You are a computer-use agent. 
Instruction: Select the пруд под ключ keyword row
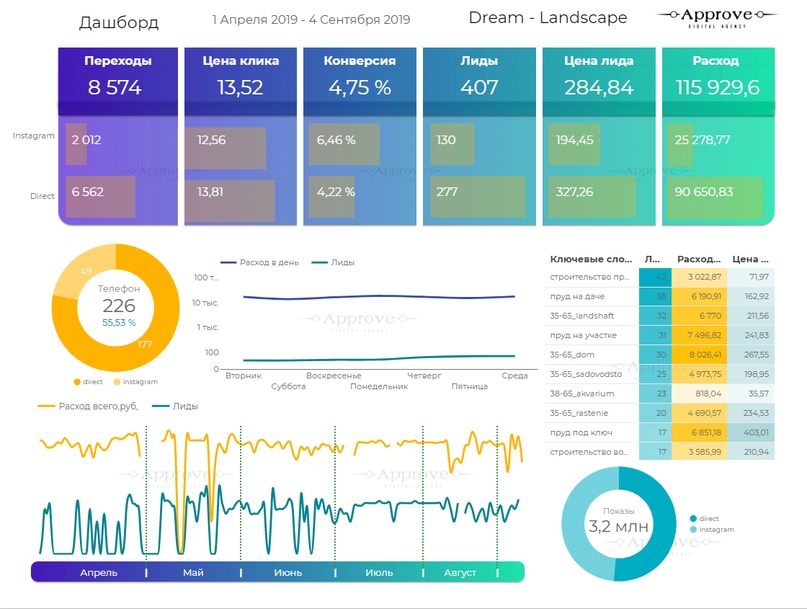pyautogui.click(x=659, y=432)
